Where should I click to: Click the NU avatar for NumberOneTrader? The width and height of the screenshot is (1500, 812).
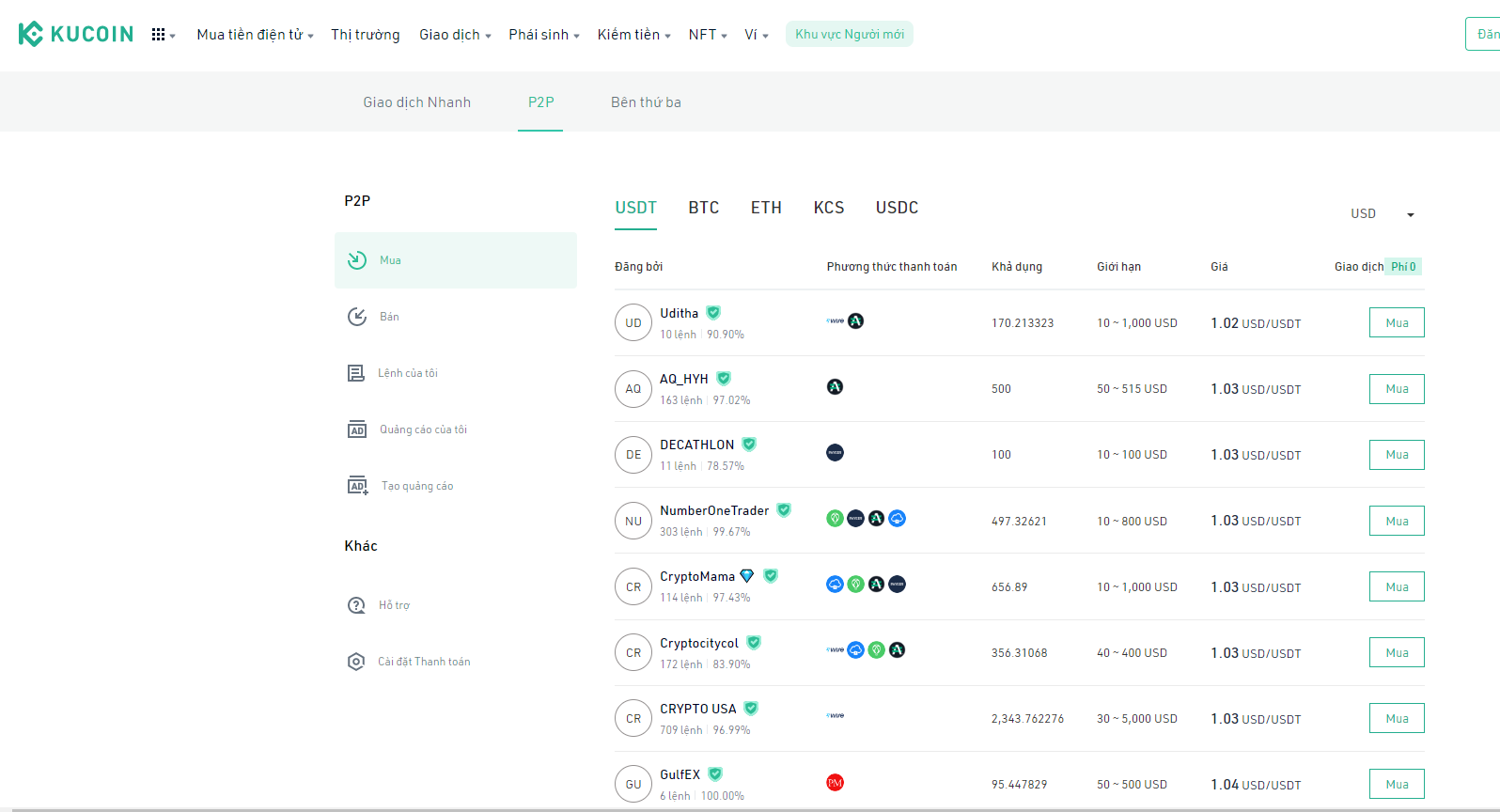[x=633, y=521]
